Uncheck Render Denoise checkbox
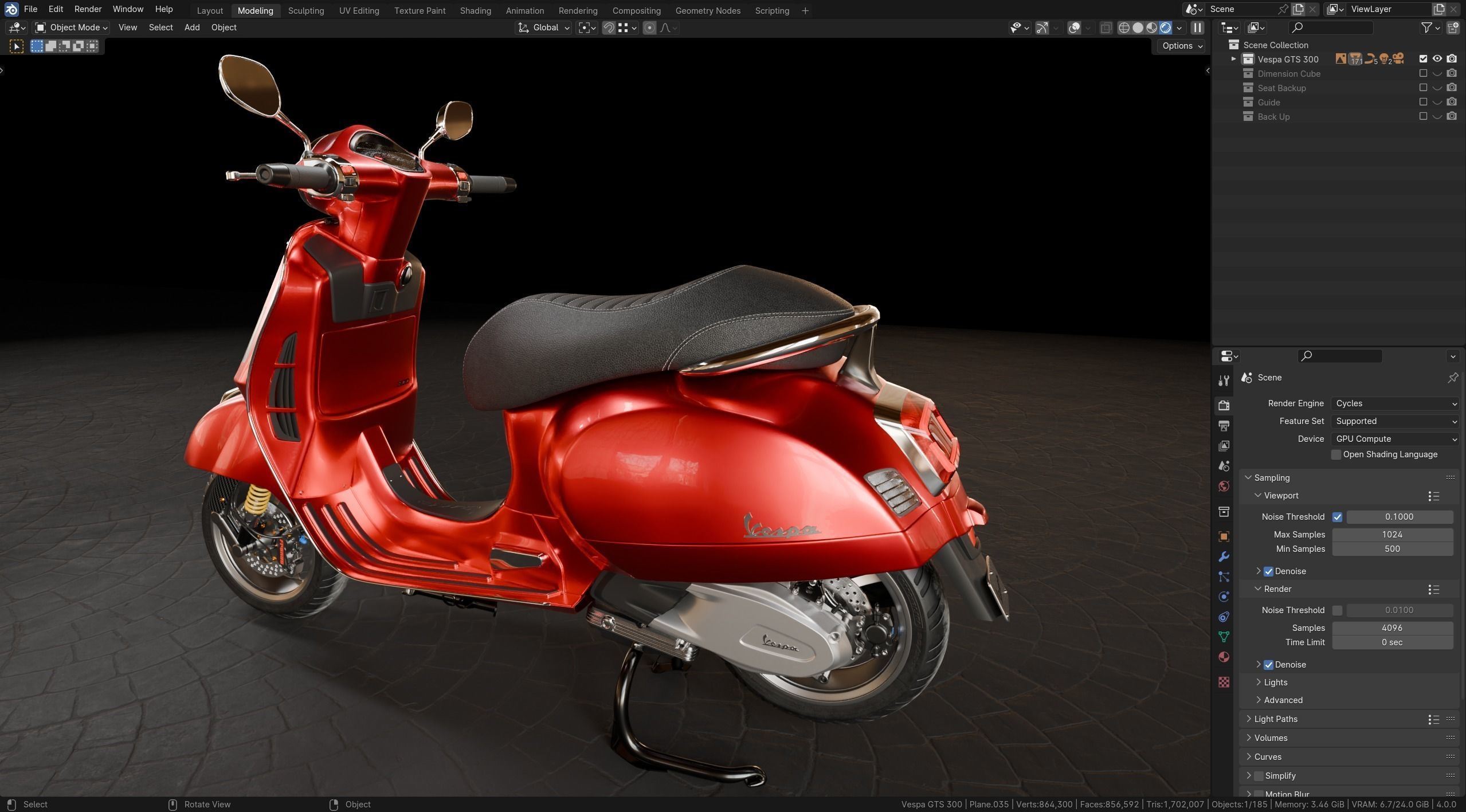The width and height of the screenshot is (1466, 812). [1268, 665]
